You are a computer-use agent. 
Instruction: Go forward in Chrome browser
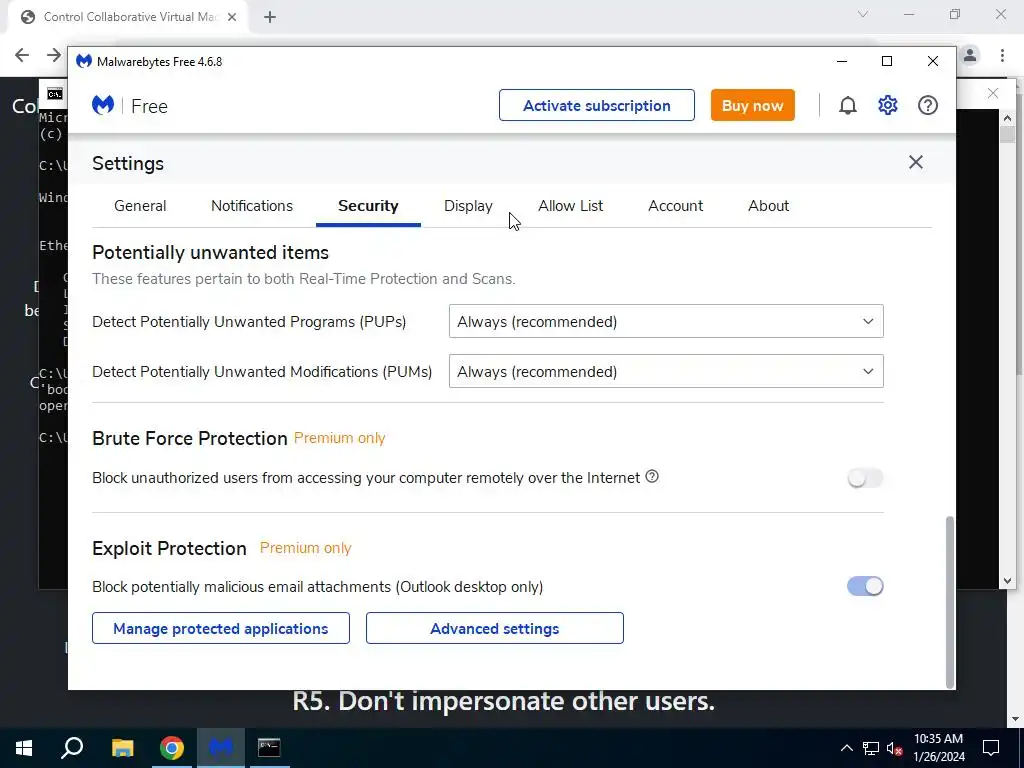click(x=54, y=55)
